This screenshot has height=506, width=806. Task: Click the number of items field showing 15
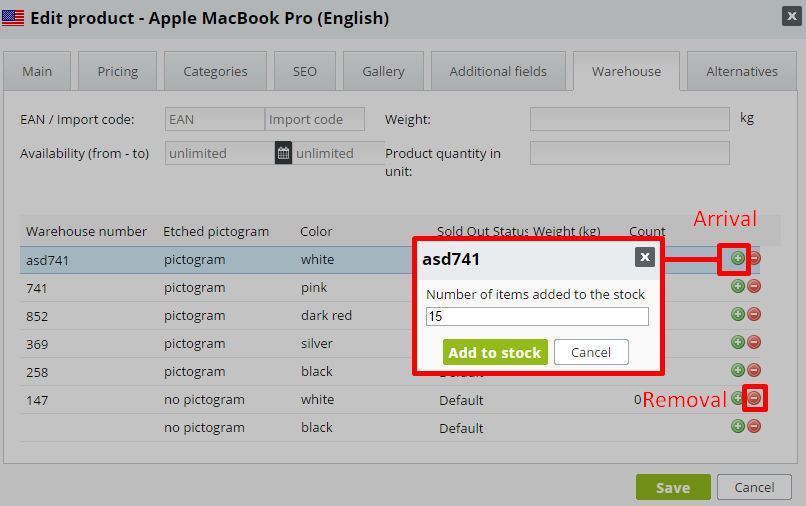[x=537, y=316]
